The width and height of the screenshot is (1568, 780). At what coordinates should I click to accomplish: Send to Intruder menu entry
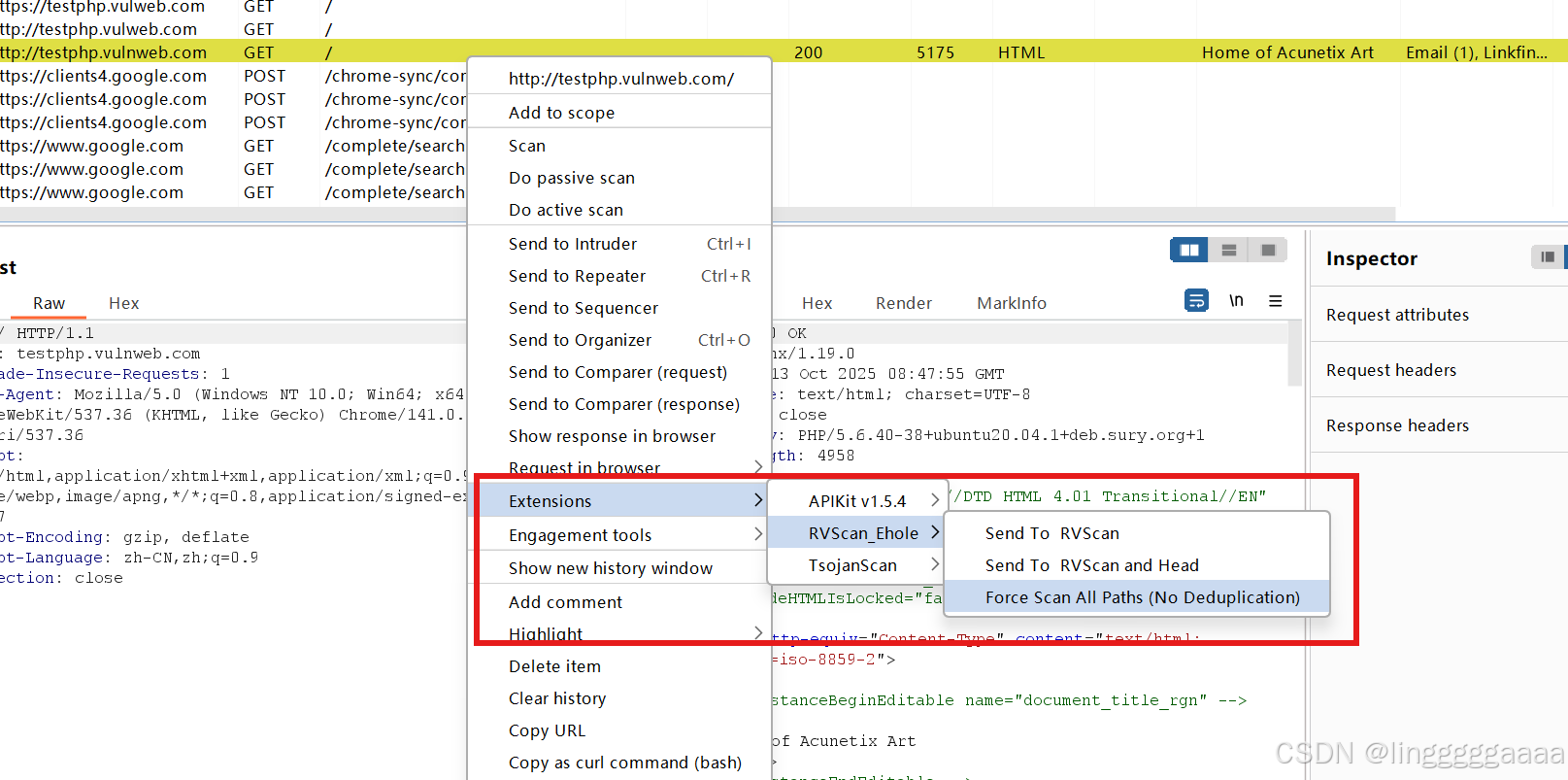619,244
